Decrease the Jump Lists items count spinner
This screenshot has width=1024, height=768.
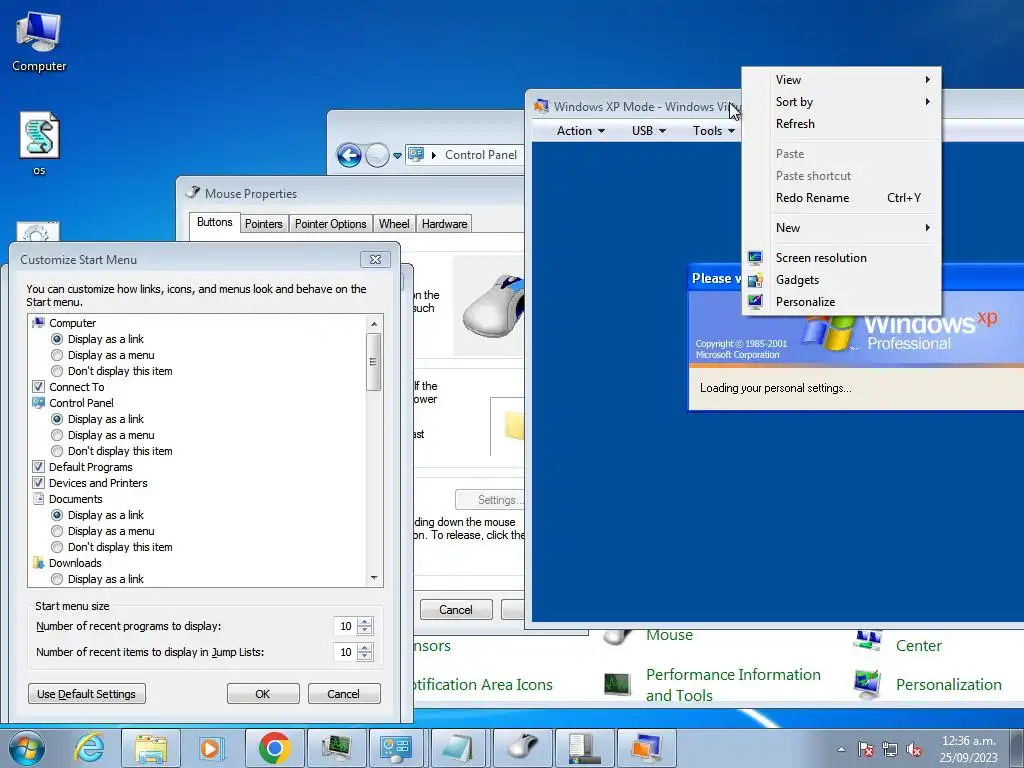(366, 656)
